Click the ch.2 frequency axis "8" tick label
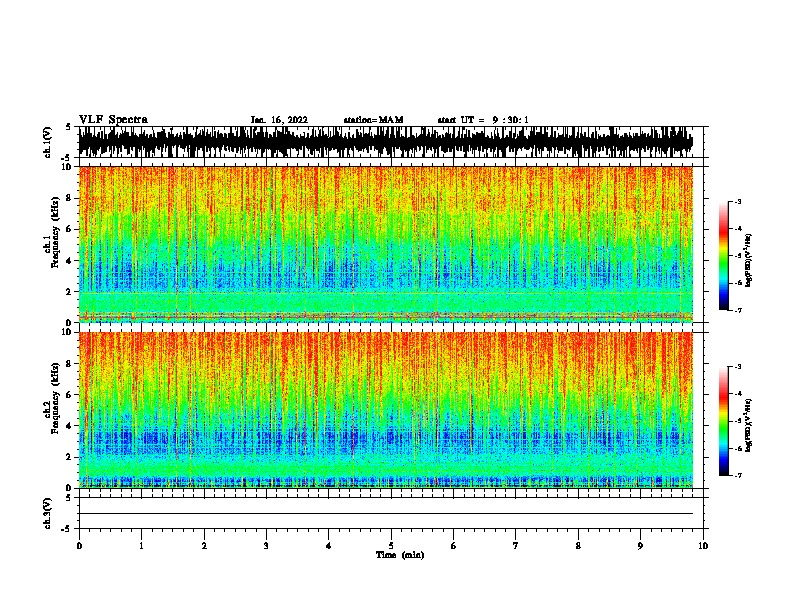The height and width of the screenshot is (612, 792). pyautogui.click(x=69, y=364)
